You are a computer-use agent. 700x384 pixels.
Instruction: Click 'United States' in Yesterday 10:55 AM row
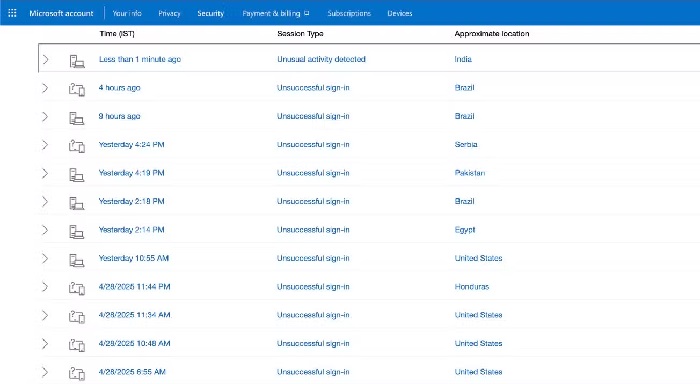coord(479,258)
